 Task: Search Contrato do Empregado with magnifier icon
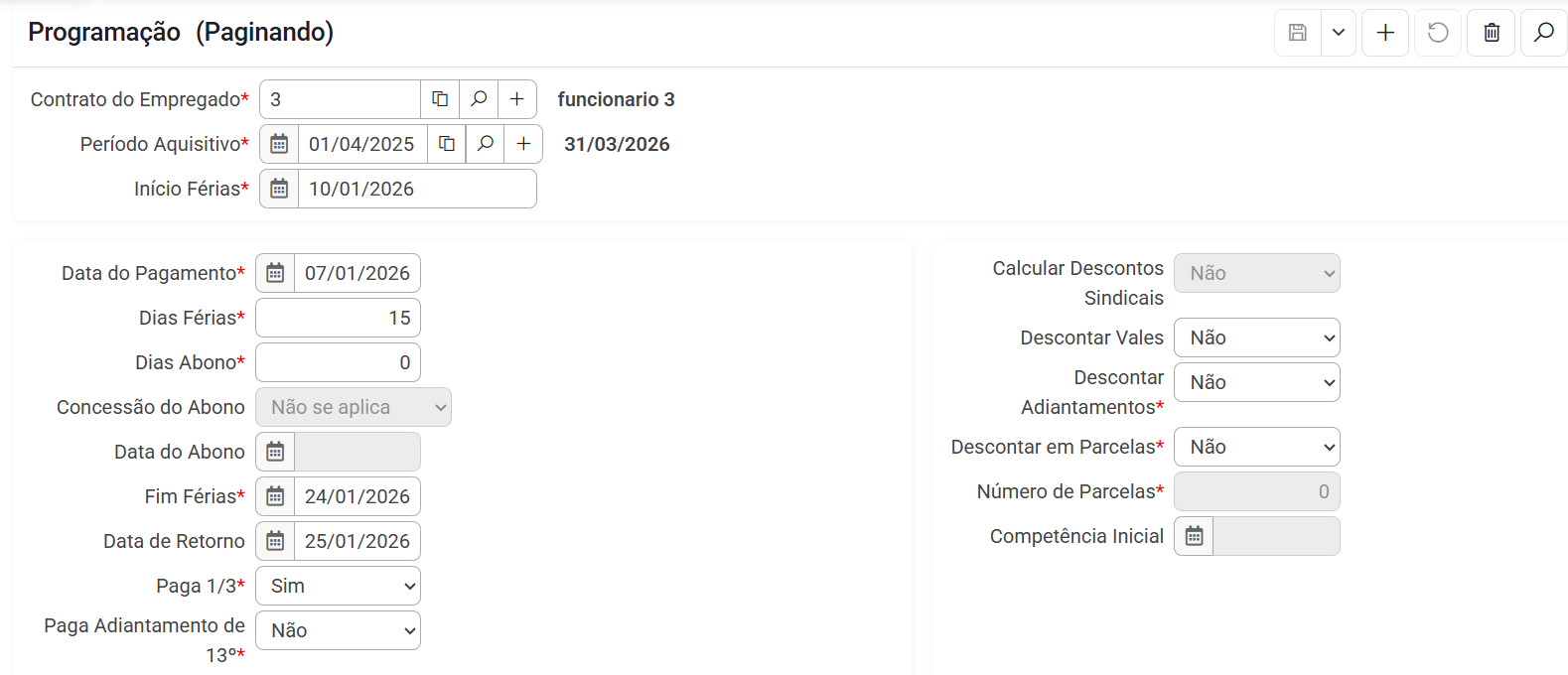click(479, 99)
